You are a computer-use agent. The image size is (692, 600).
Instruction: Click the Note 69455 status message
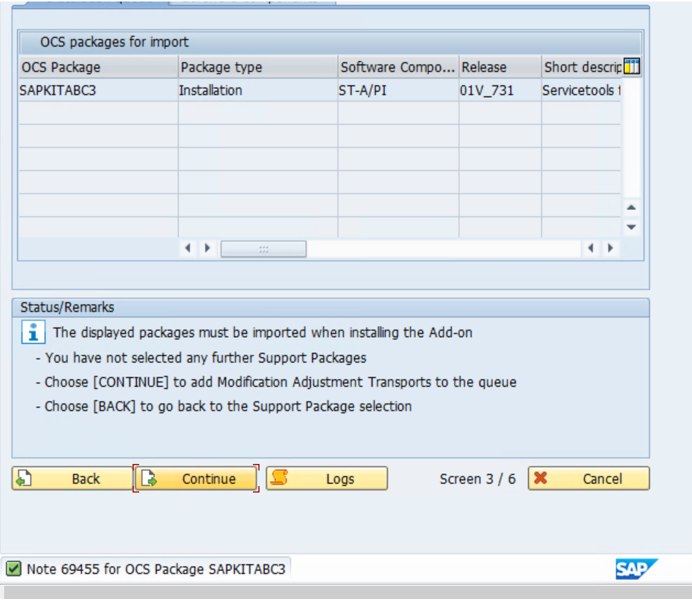pyautogui.click(x=156, y=569)
